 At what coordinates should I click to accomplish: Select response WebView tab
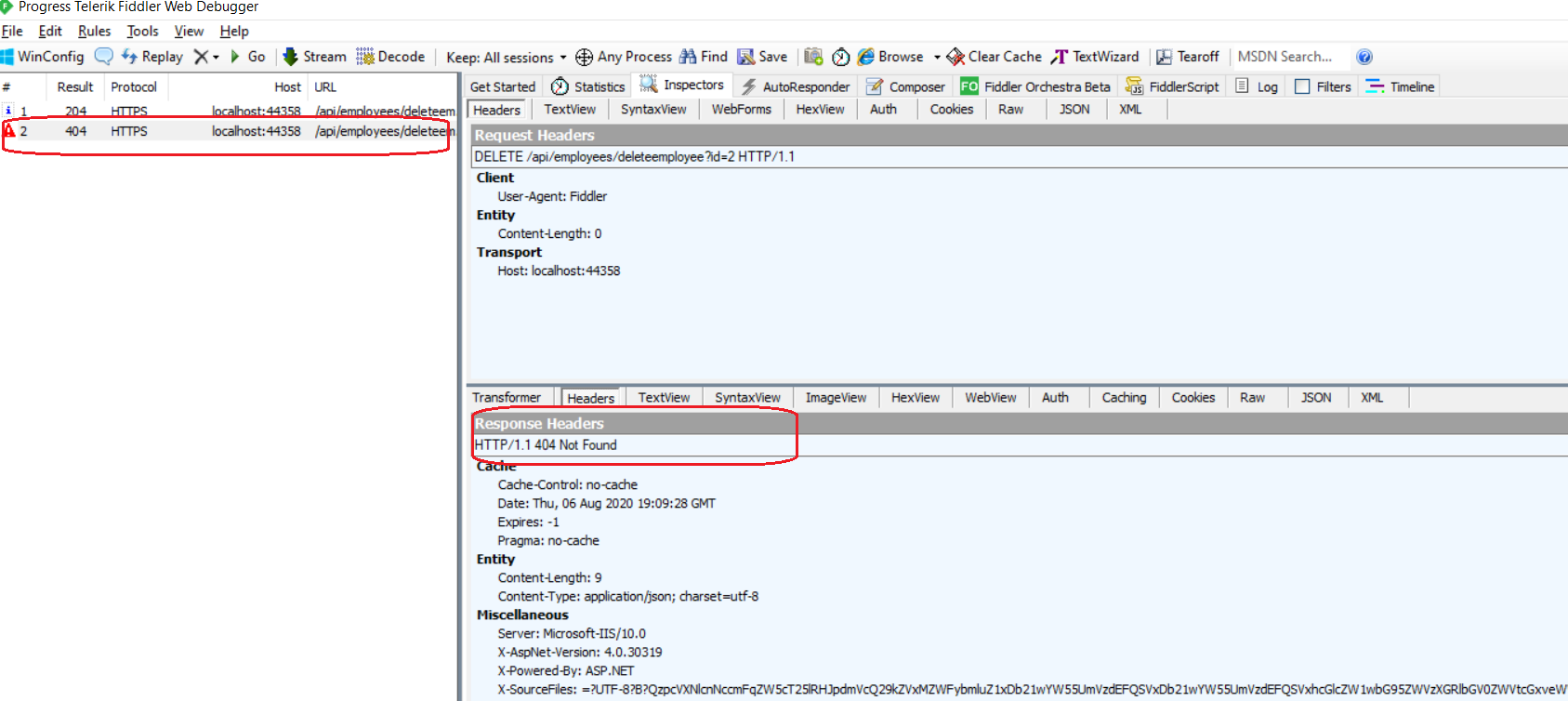990,398
